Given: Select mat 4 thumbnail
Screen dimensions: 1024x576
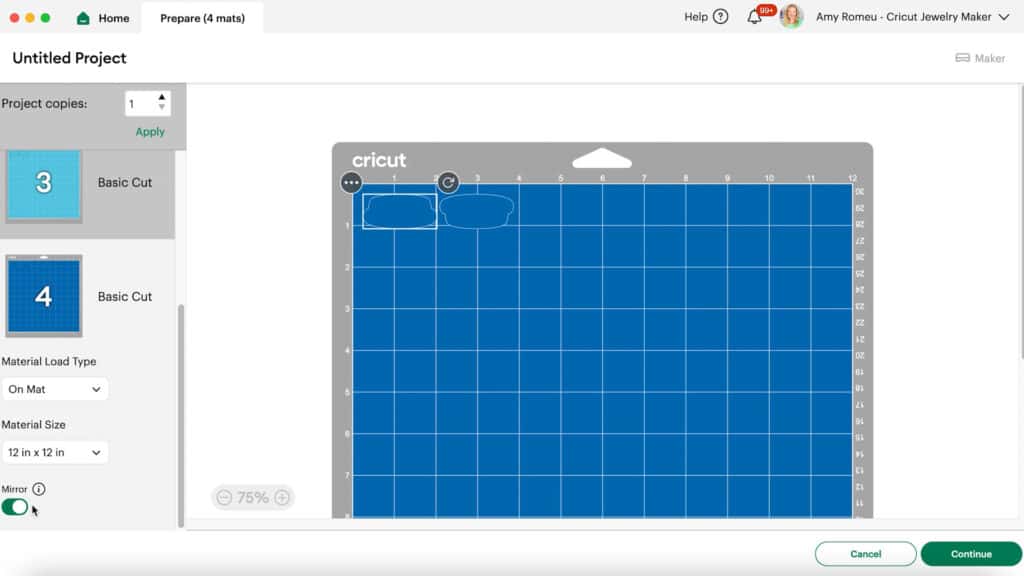Looking at the screenshot, I should point(44,296).
